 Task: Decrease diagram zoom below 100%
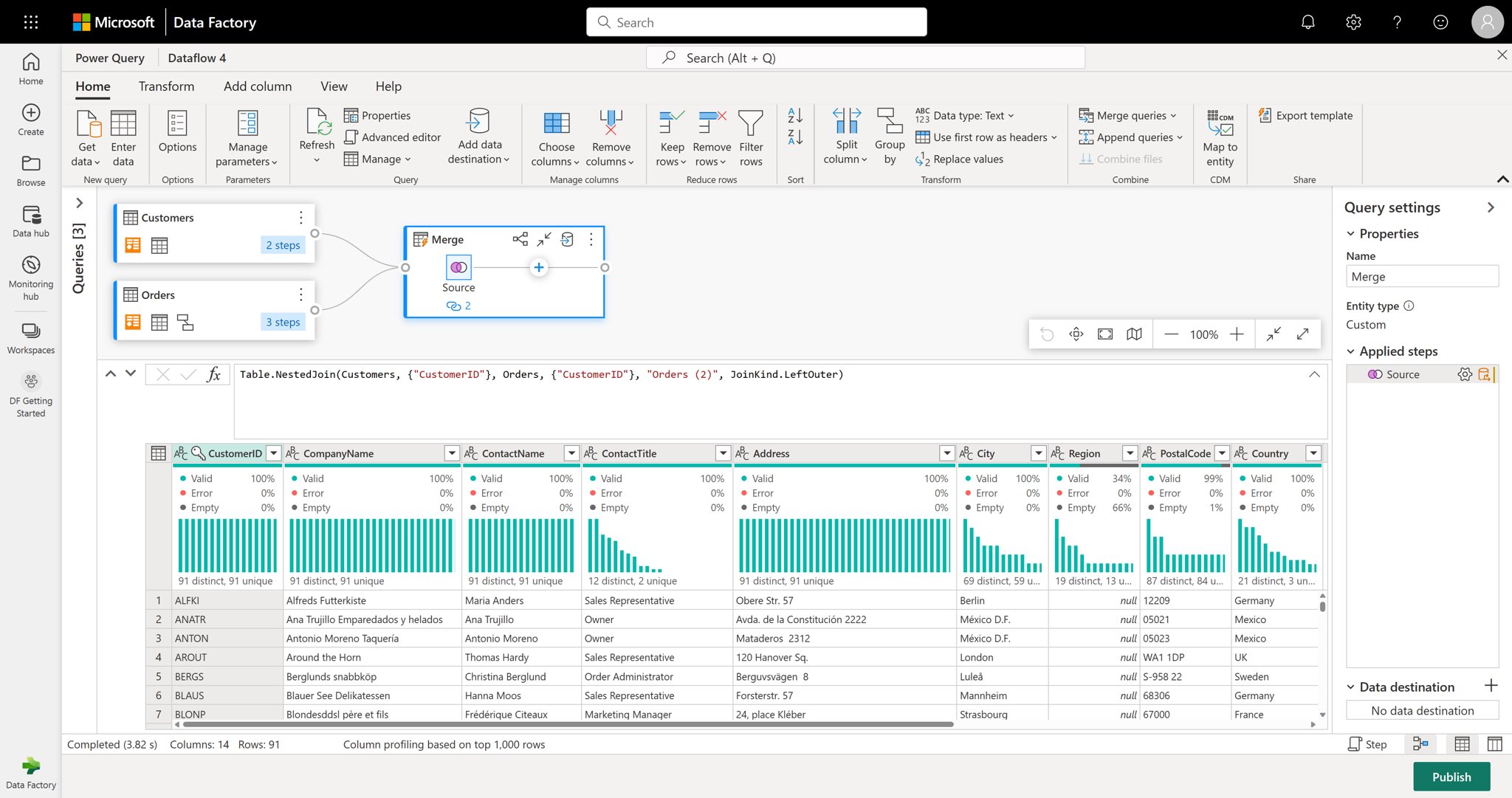coord(1170,334)
